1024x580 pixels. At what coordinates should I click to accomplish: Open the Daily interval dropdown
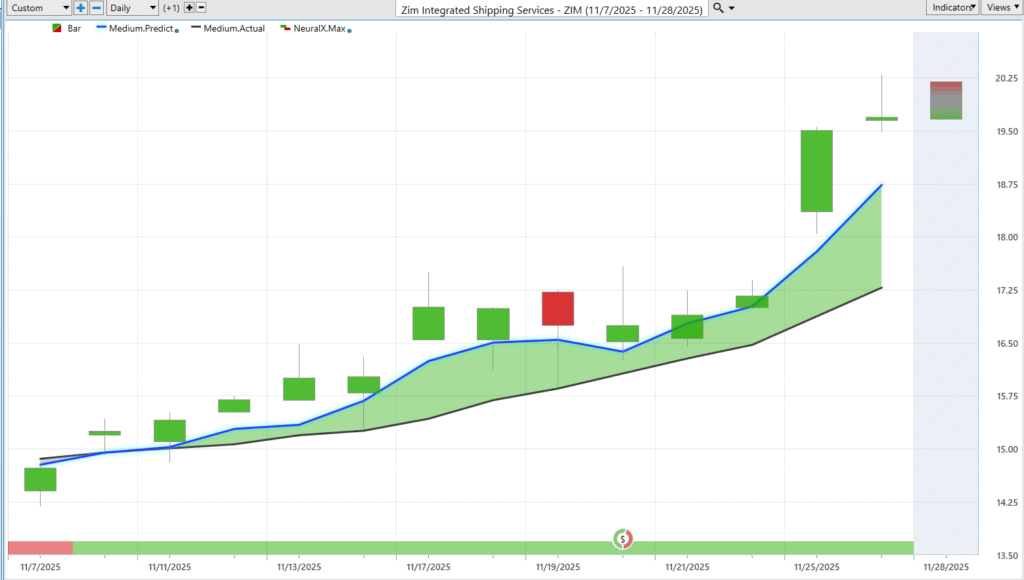pos(132,7)
